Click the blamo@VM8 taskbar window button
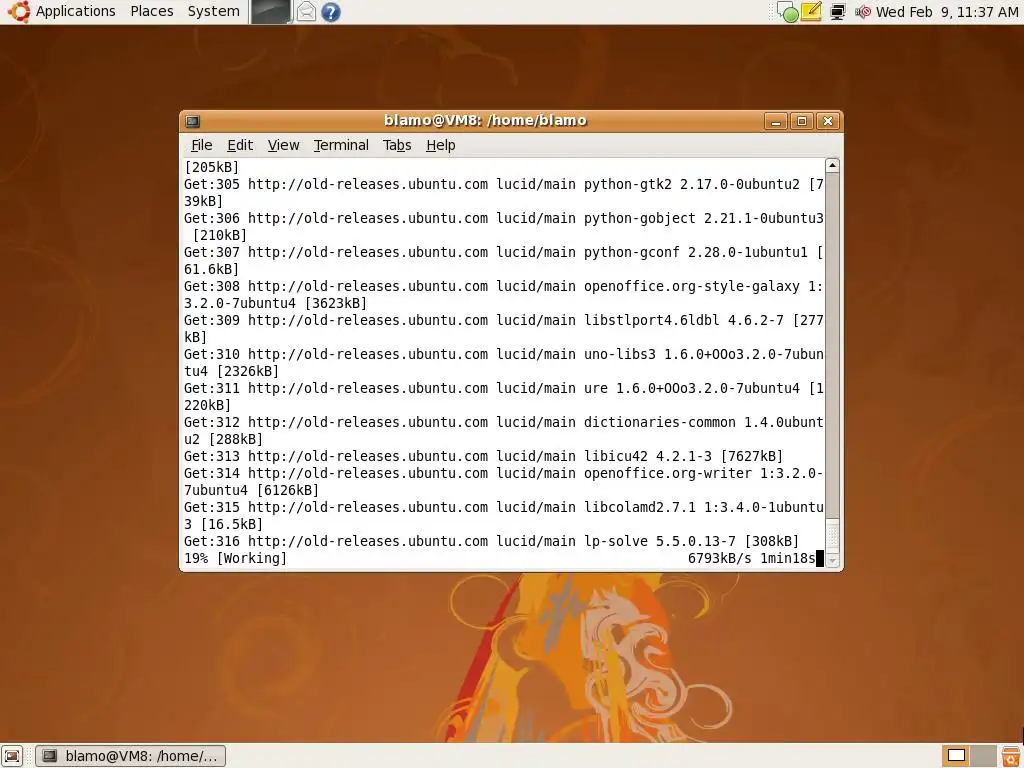The width and height of the screenshot is (1024, 768). pyautogui.click(x=131, y=756)
